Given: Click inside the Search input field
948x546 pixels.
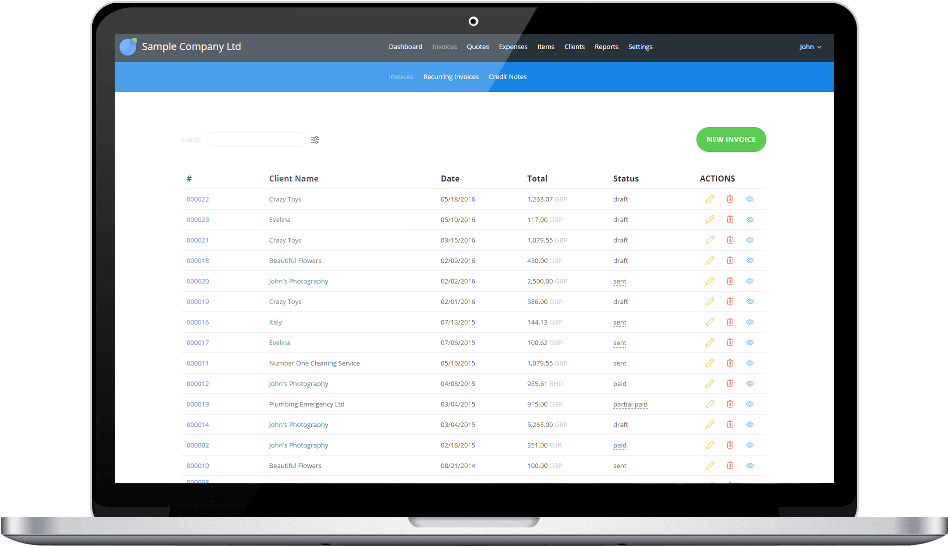Looking at the screenshot, I should point(256,140).
